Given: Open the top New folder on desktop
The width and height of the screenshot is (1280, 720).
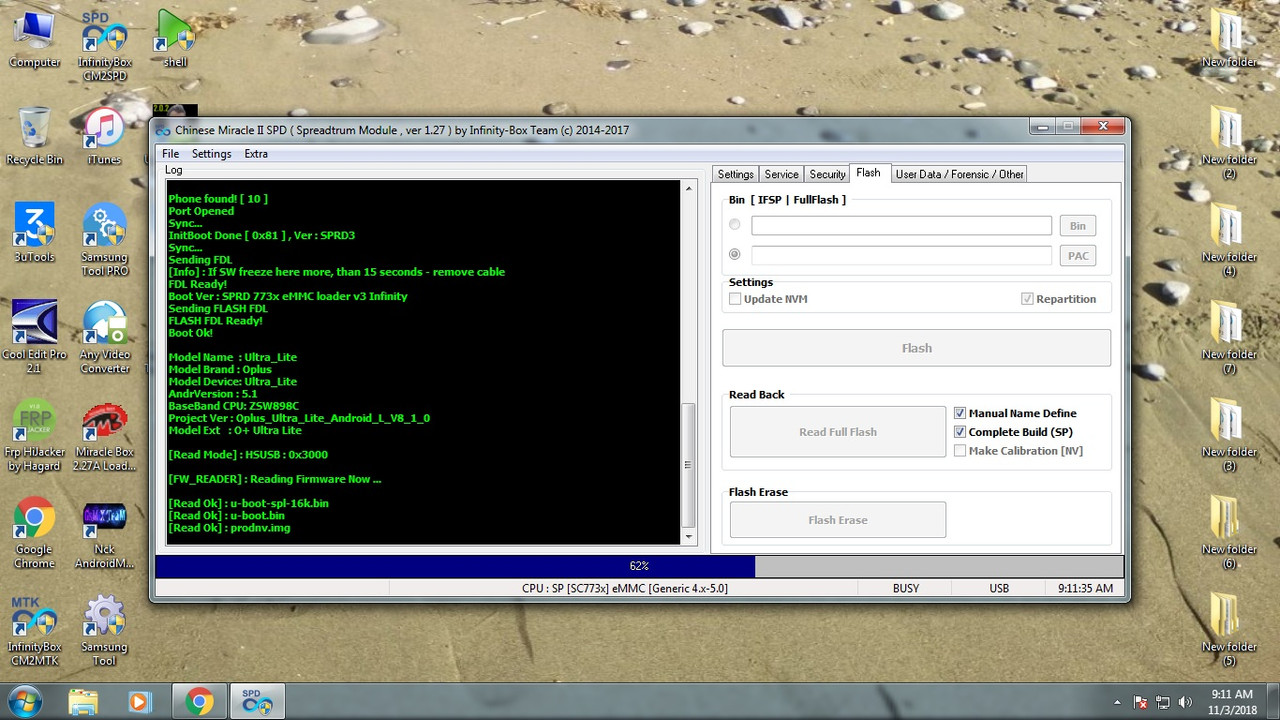Looking at the screenshot, I should [x=1229, y=40].
